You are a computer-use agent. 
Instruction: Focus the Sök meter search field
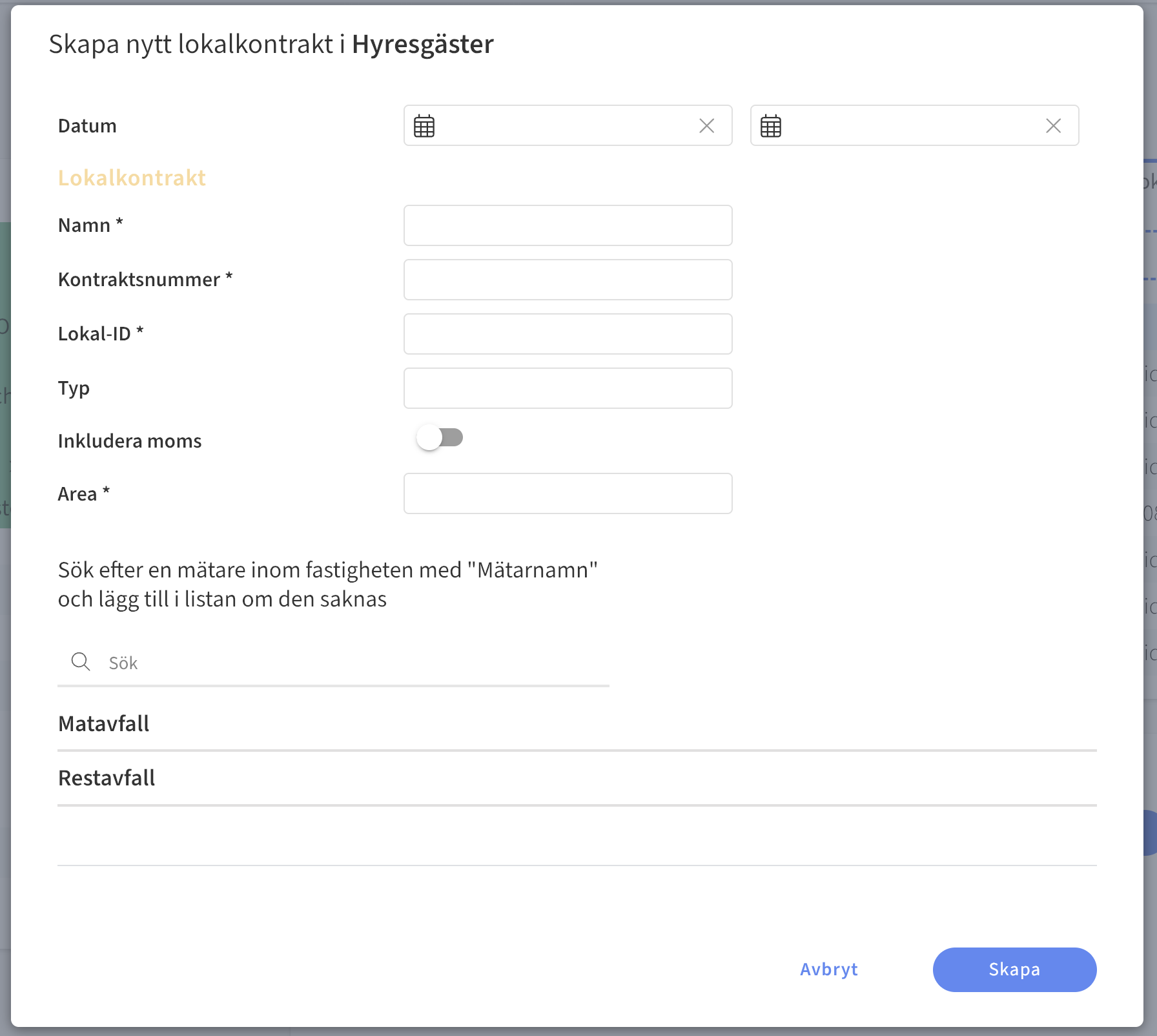333,663
